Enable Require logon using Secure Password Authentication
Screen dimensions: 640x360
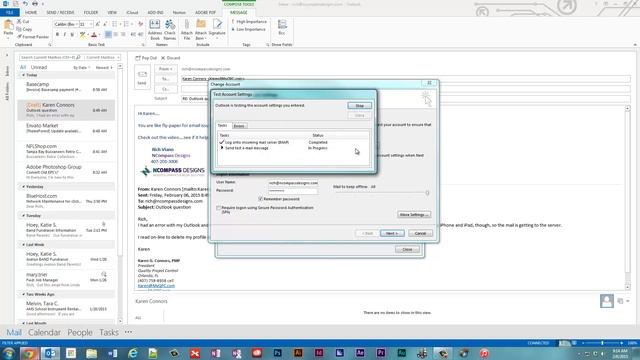(x=218, y=208)
